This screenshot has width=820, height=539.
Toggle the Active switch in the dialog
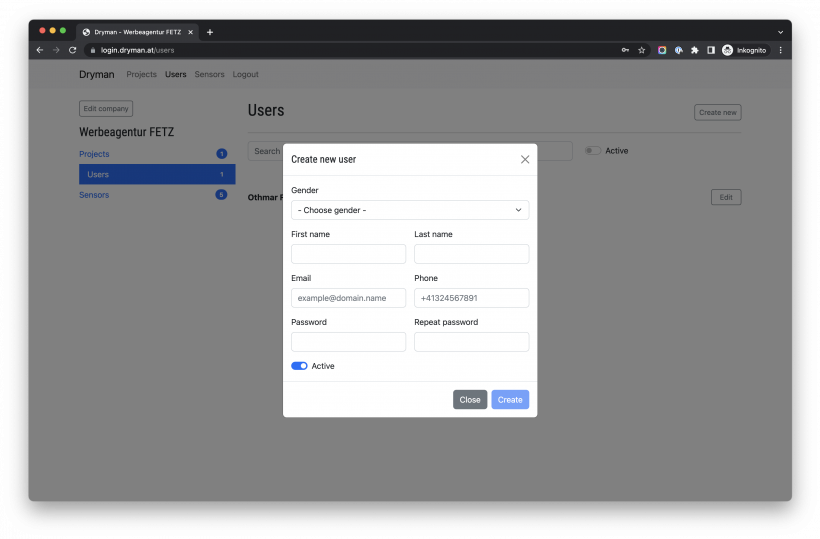point(299,366)
